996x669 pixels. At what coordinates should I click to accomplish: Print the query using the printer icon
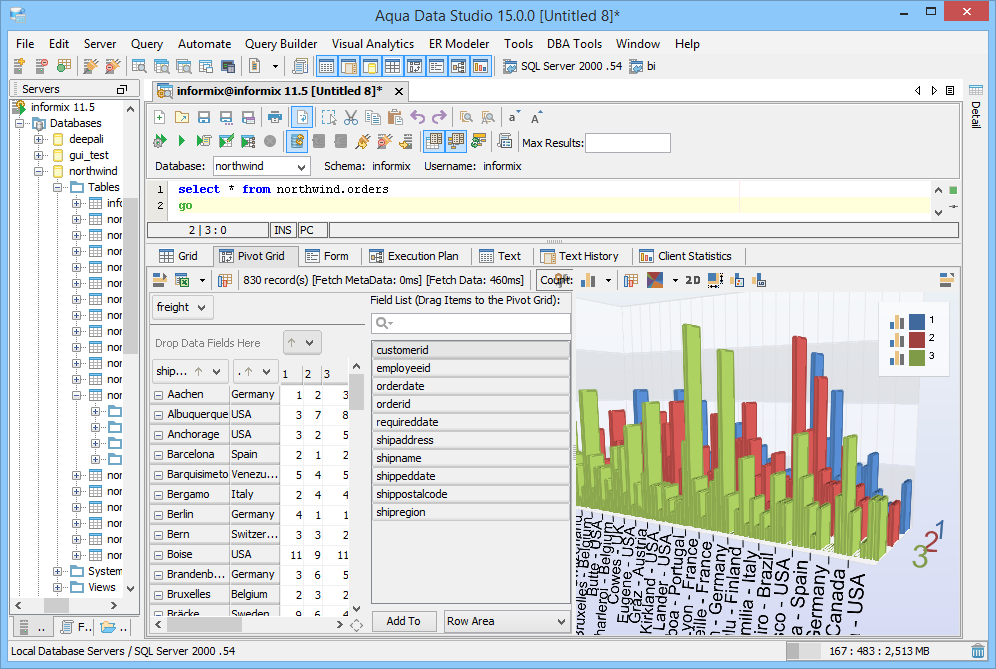(274, 118)
